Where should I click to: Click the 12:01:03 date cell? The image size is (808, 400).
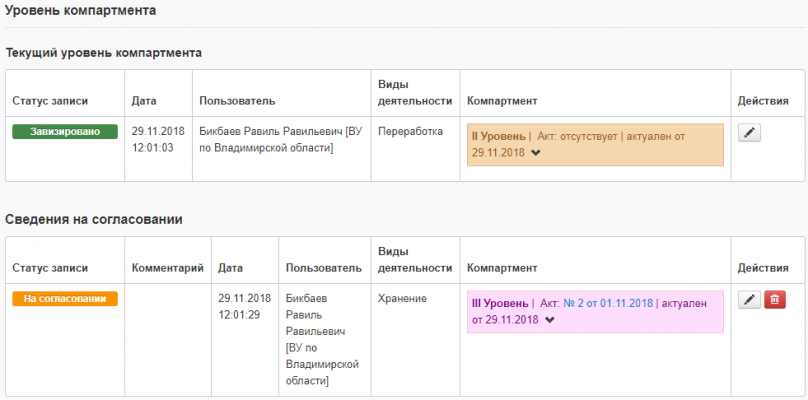pos(153,148)
